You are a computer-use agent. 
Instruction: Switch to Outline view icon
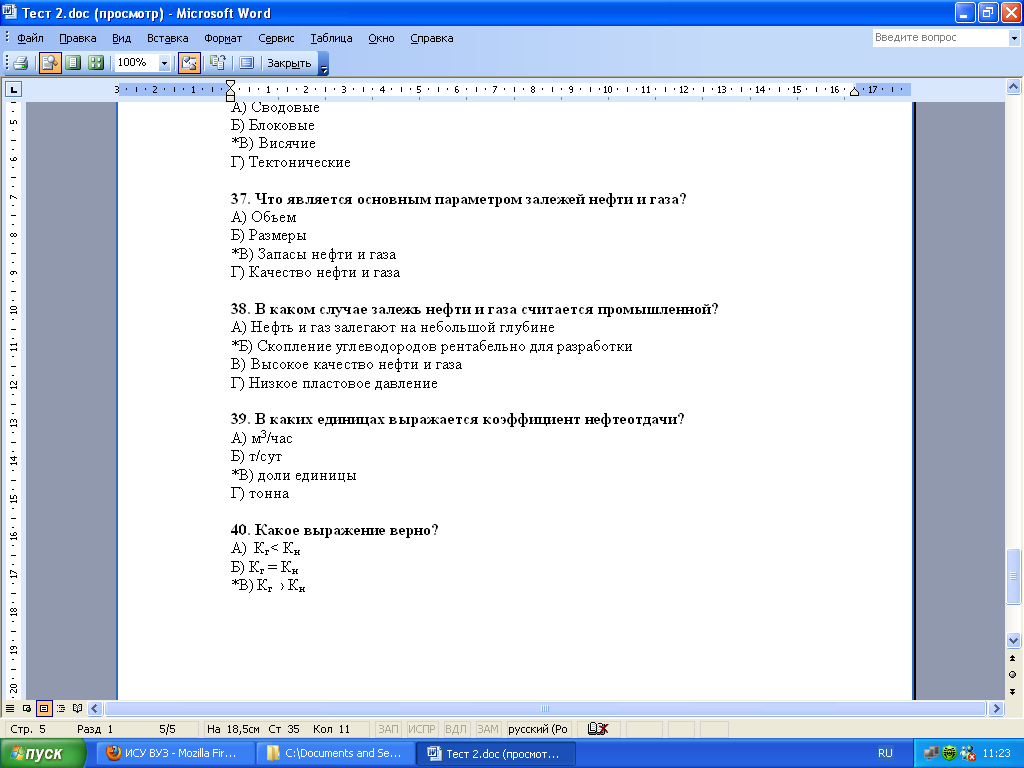point(61,709)
